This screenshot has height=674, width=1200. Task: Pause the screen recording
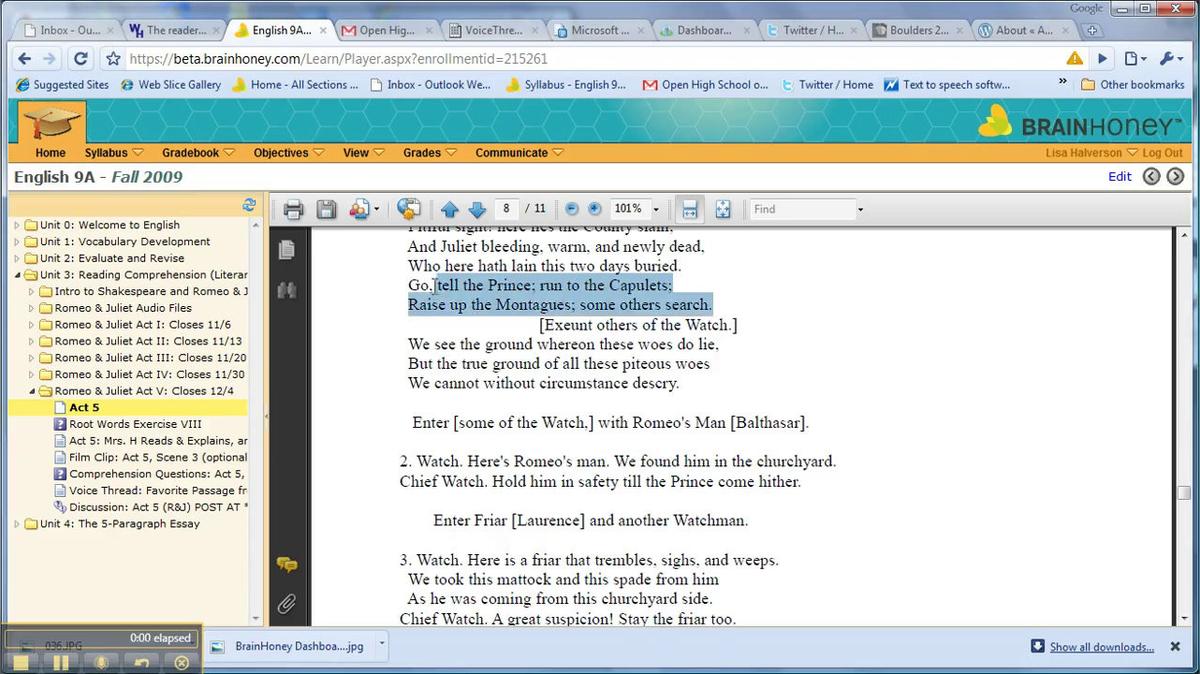[61, 662]
